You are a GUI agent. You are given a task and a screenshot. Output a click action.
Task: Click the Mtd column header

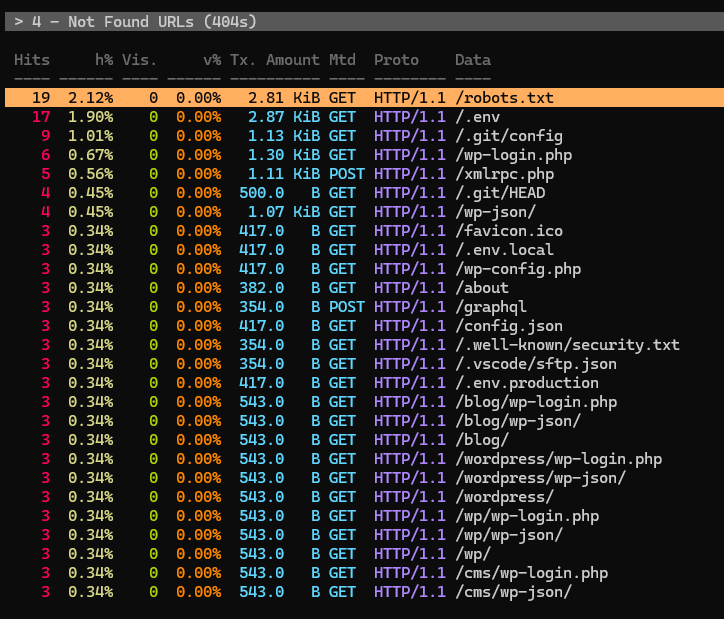[342, 60]
